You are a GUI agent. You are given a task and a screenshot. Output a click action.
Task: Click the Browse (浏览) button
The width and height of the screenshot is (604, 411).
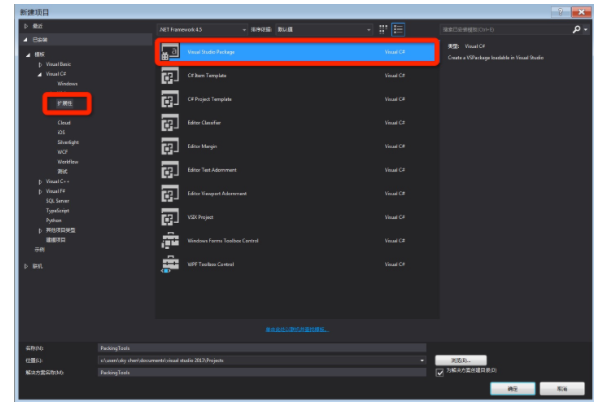[x=461, y=360]
